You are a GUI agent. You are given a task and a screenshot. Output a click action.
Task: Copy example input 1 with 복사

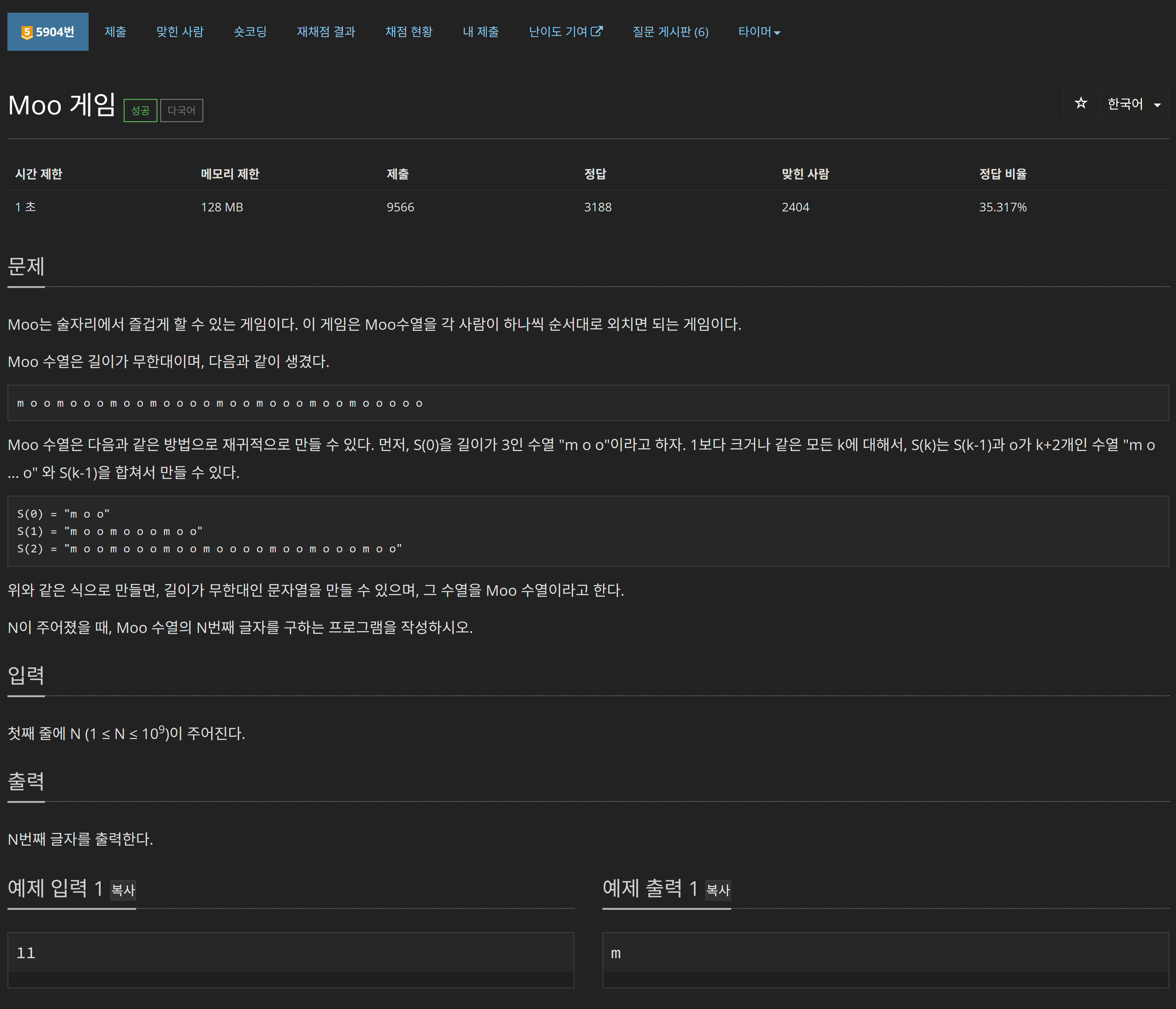pos(123,890)
